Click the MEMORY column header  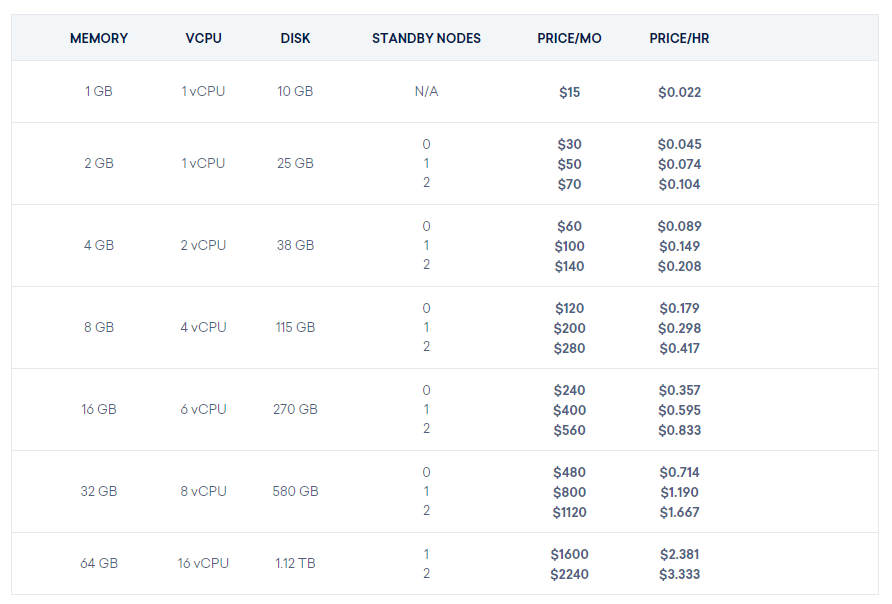(x=99, y=38)
